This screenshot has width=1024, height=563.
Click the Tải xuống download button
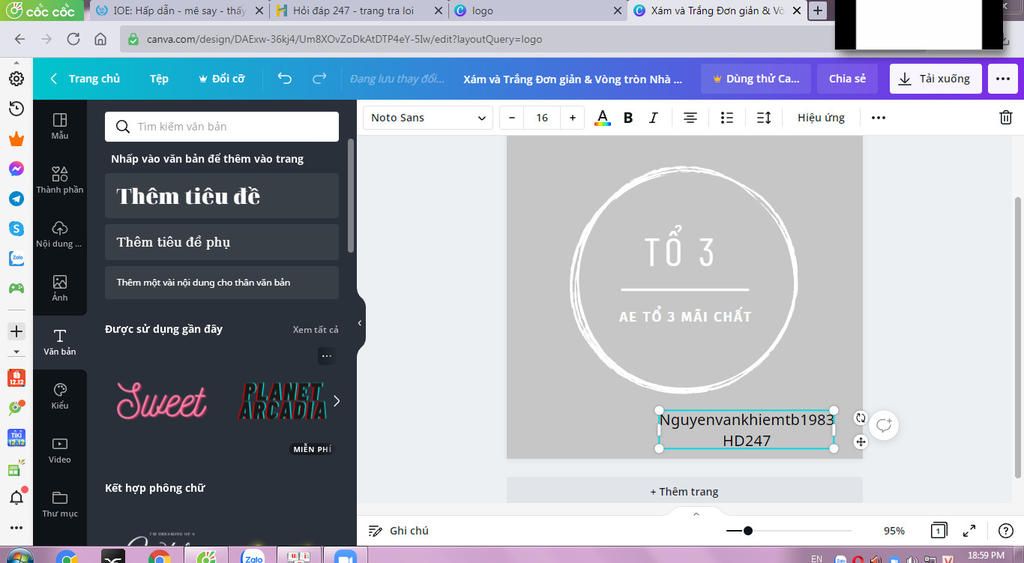point(935,79)
